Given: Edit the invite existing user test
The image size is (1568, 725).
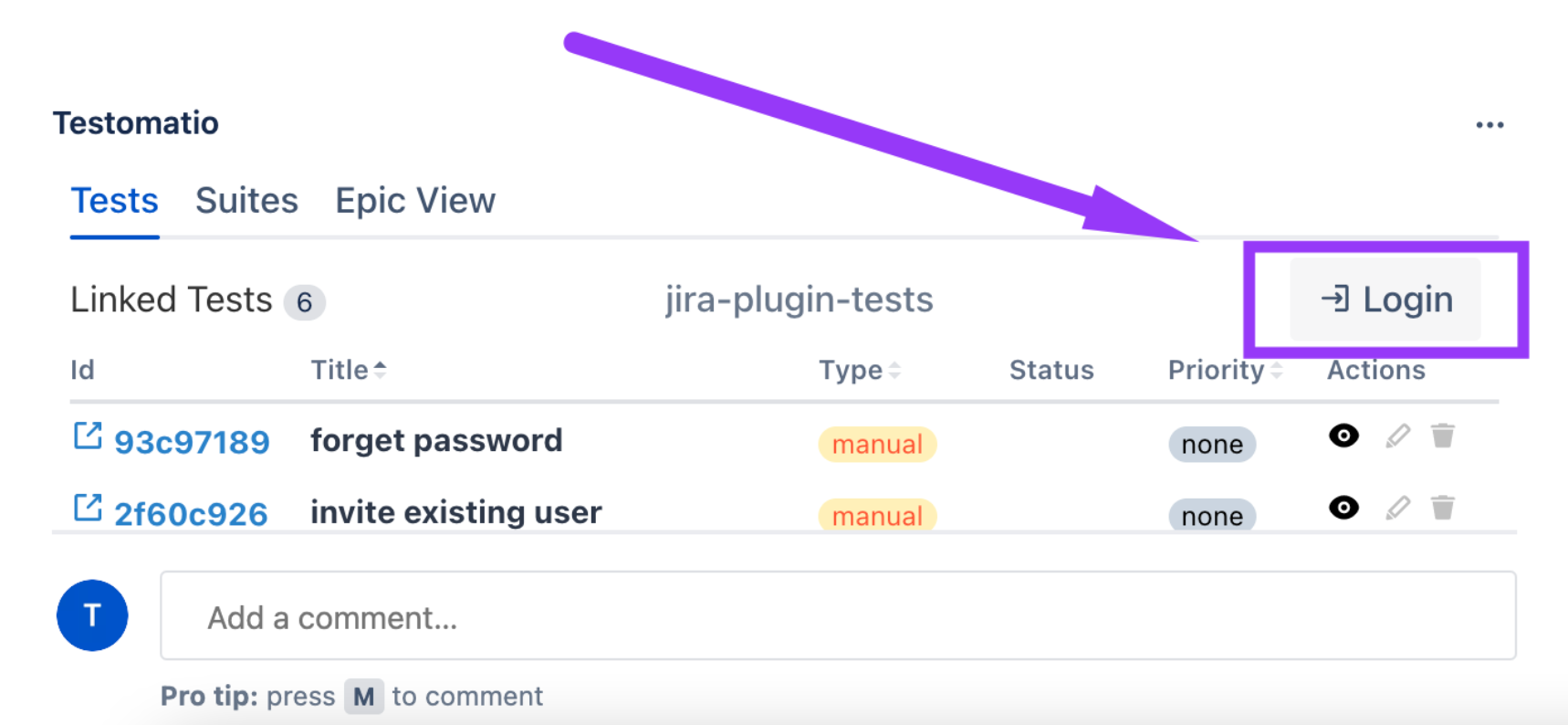Looking at the screenshot, I should 1397,508.
